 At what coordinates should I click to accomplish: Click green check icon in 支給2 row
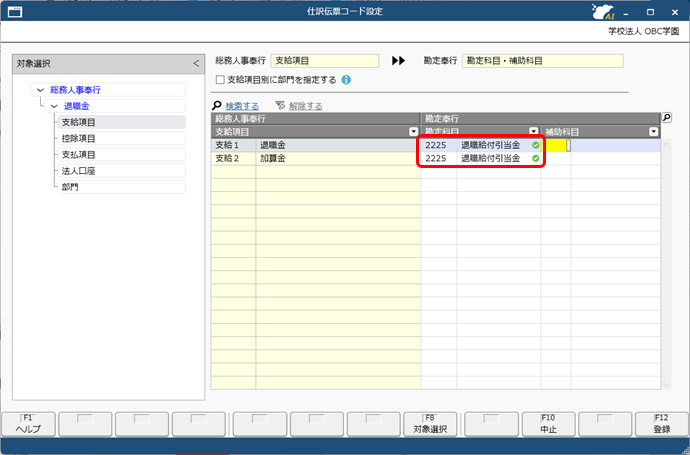pos(535,158)
